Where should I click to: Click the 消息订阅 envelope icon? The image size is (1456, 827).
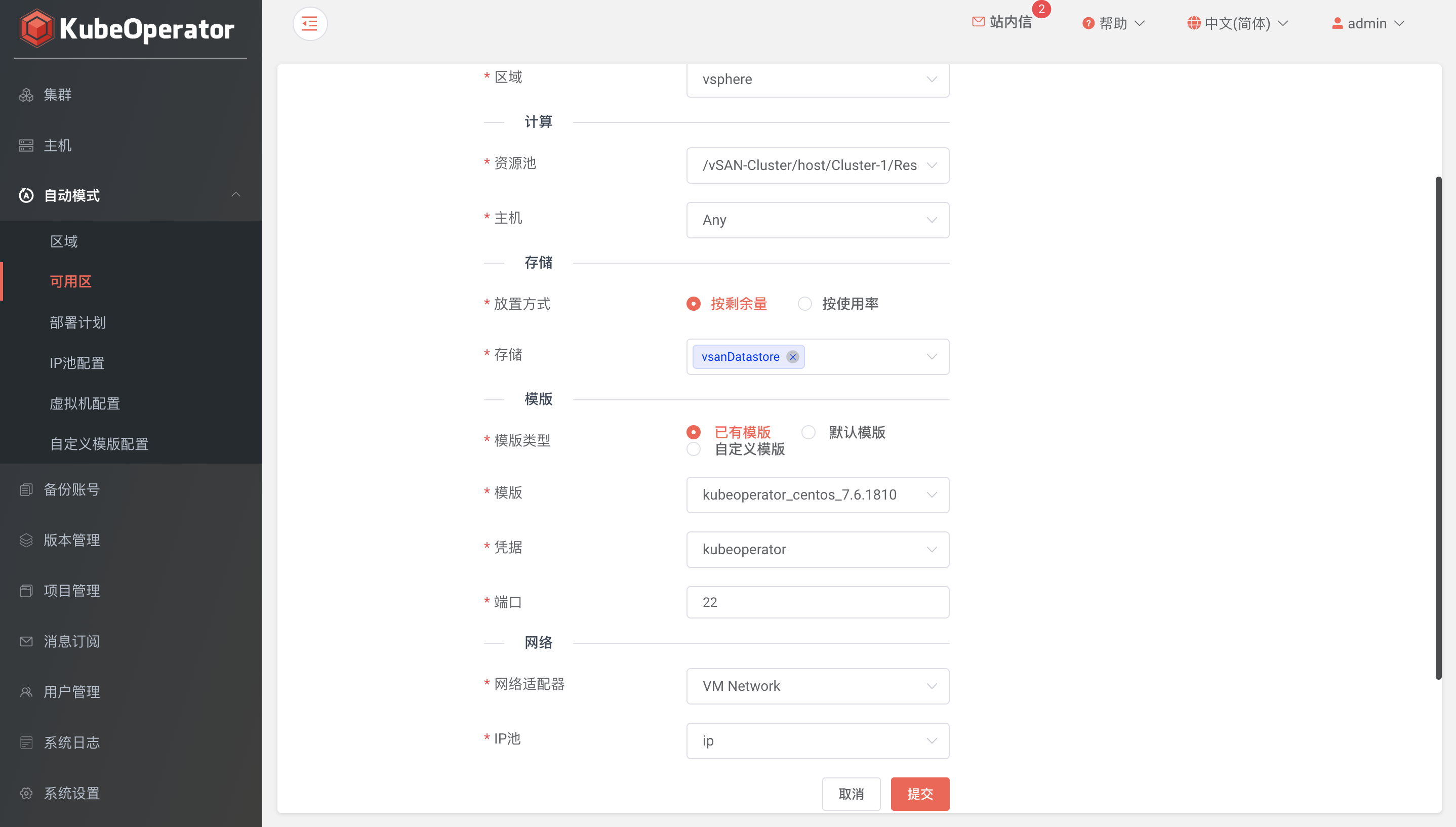(x=26, y=641)
